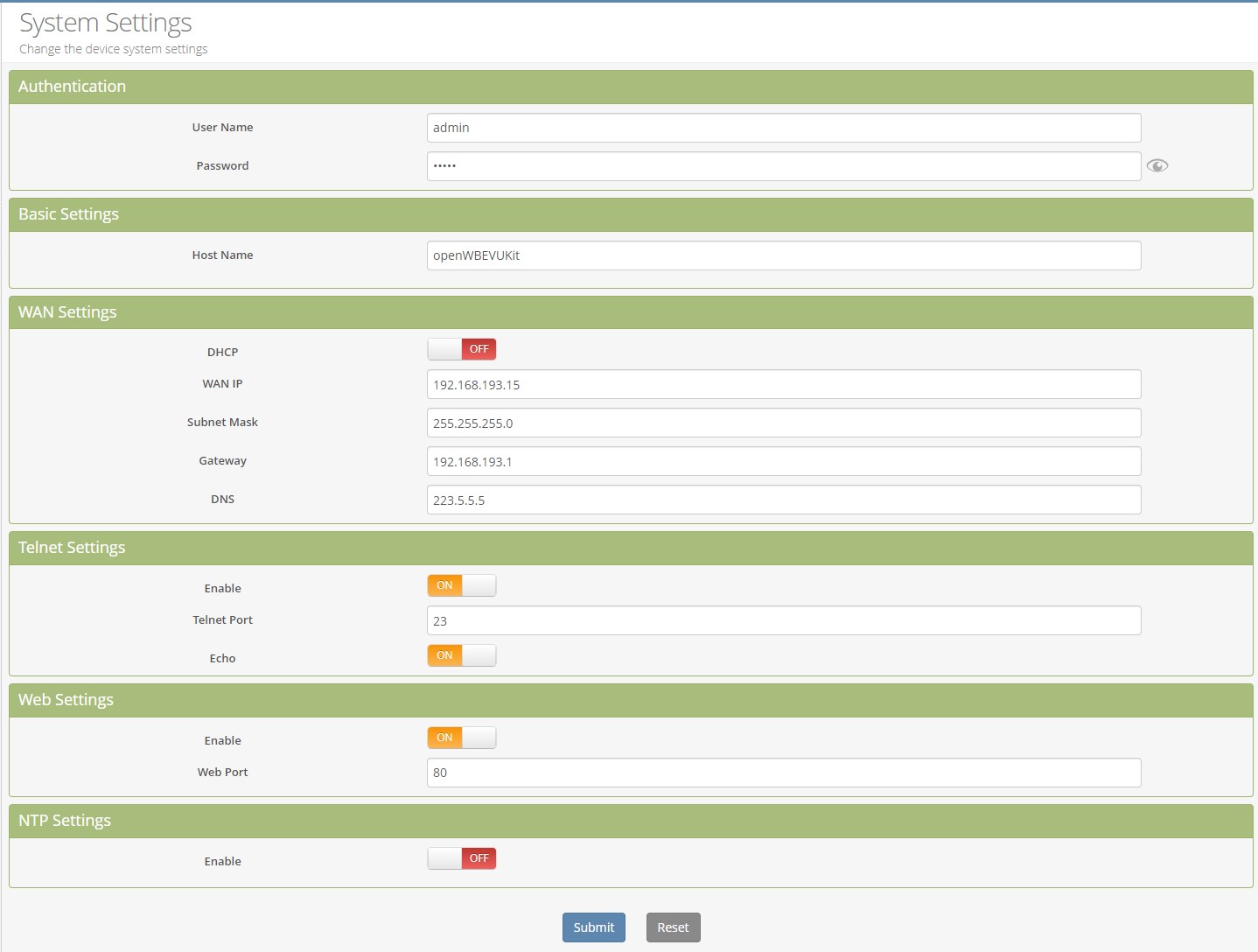Screen dimensions: 1258x952
Task: Click the Submit button
Action: coord(594,927)
